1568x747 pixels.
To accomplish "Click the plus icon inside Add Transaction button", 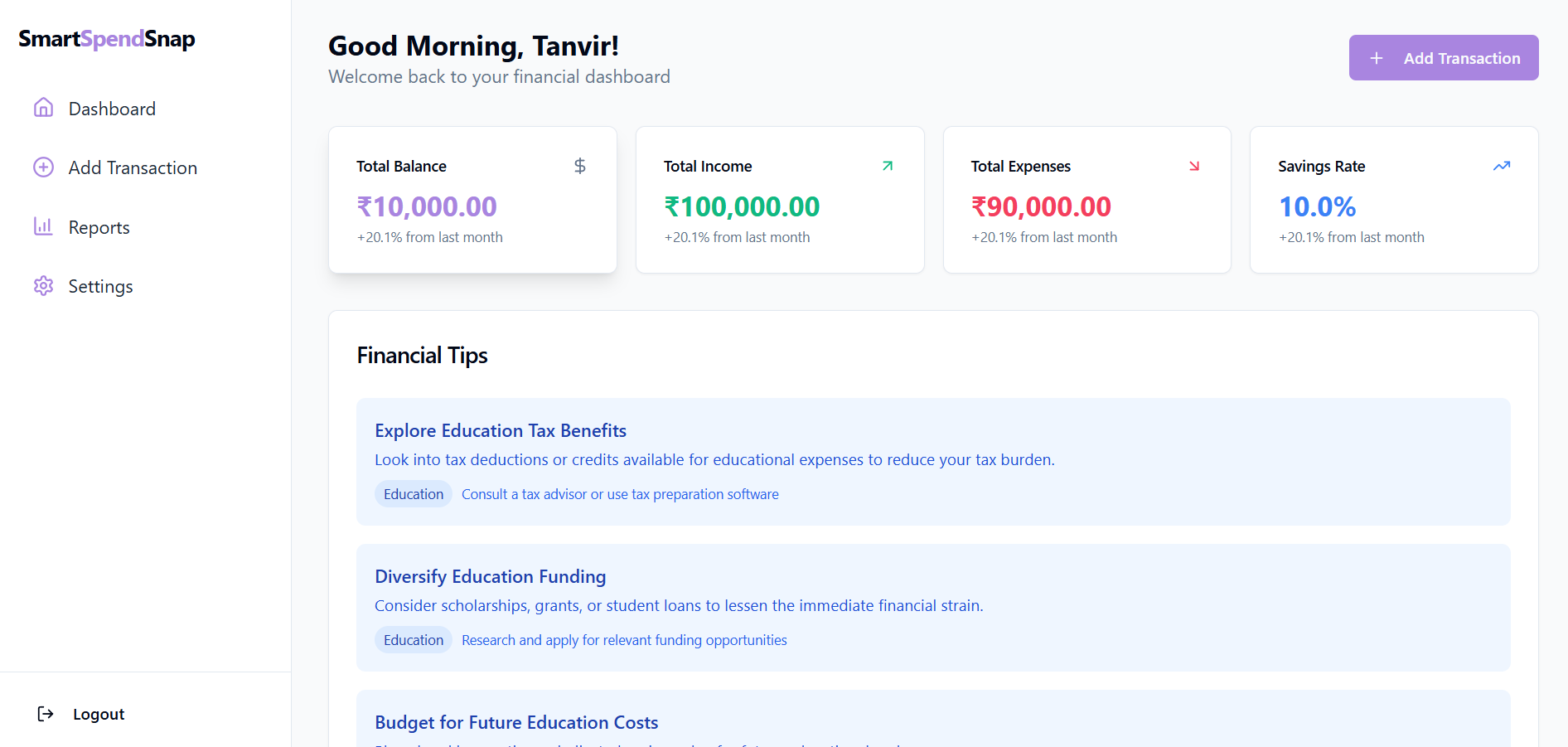I will (1377, 57).
